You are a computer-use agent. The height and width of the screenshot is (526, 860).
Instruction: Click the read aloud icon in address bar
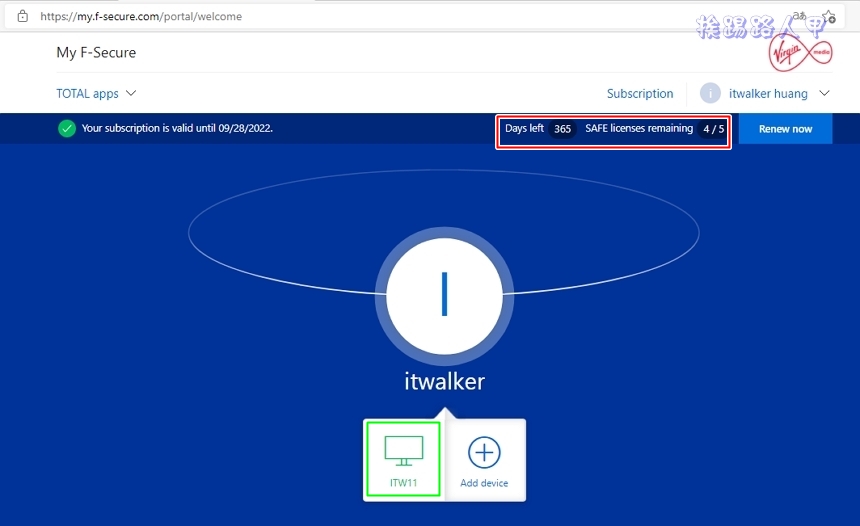tap(800, 16)
